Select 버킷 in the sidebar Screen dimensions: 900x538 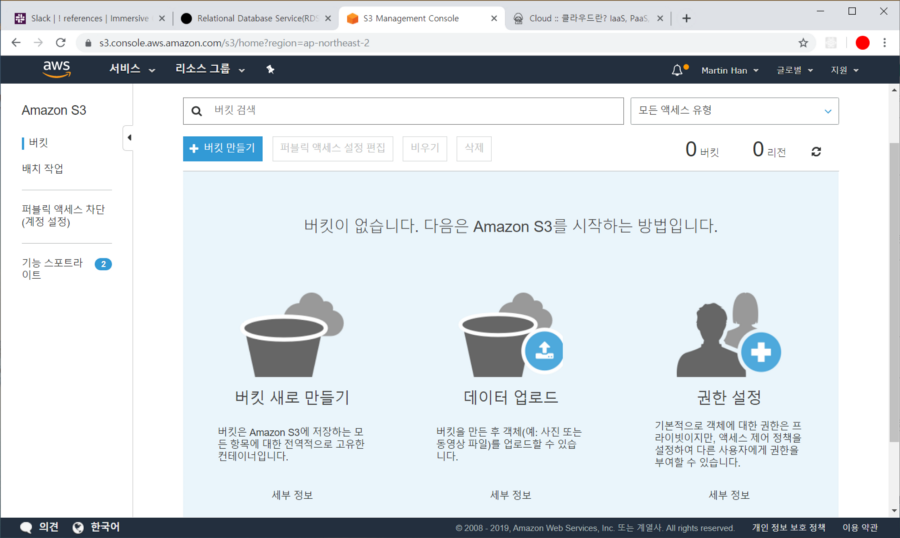click(x=38, y=143)
